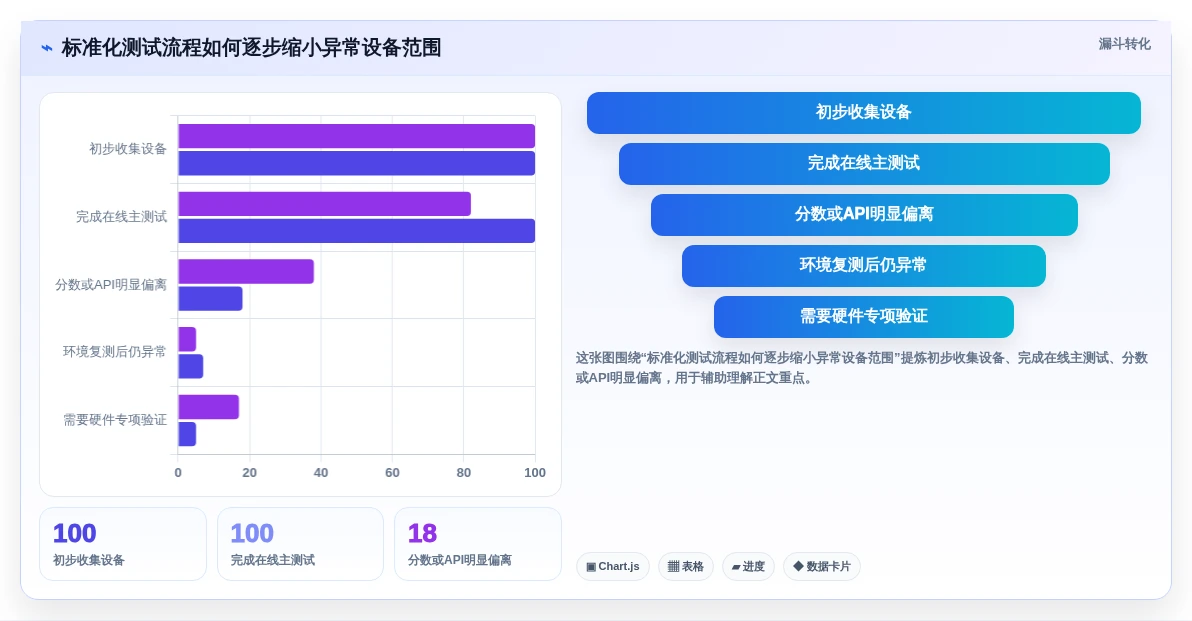Click the chart axis label 完成在线主测试

click(122, 217)
